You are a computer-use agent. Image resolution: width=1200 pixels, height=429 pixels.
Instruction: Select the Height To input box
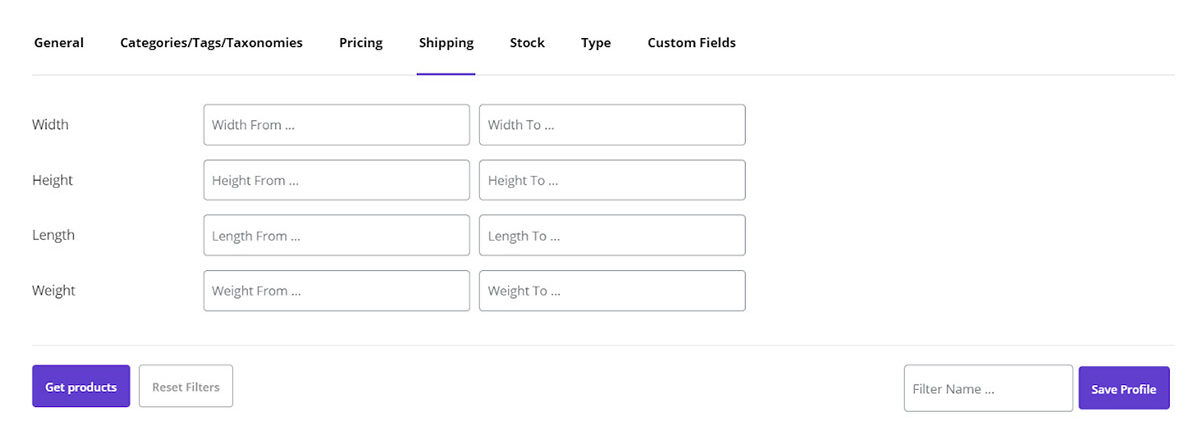[612, 180]
